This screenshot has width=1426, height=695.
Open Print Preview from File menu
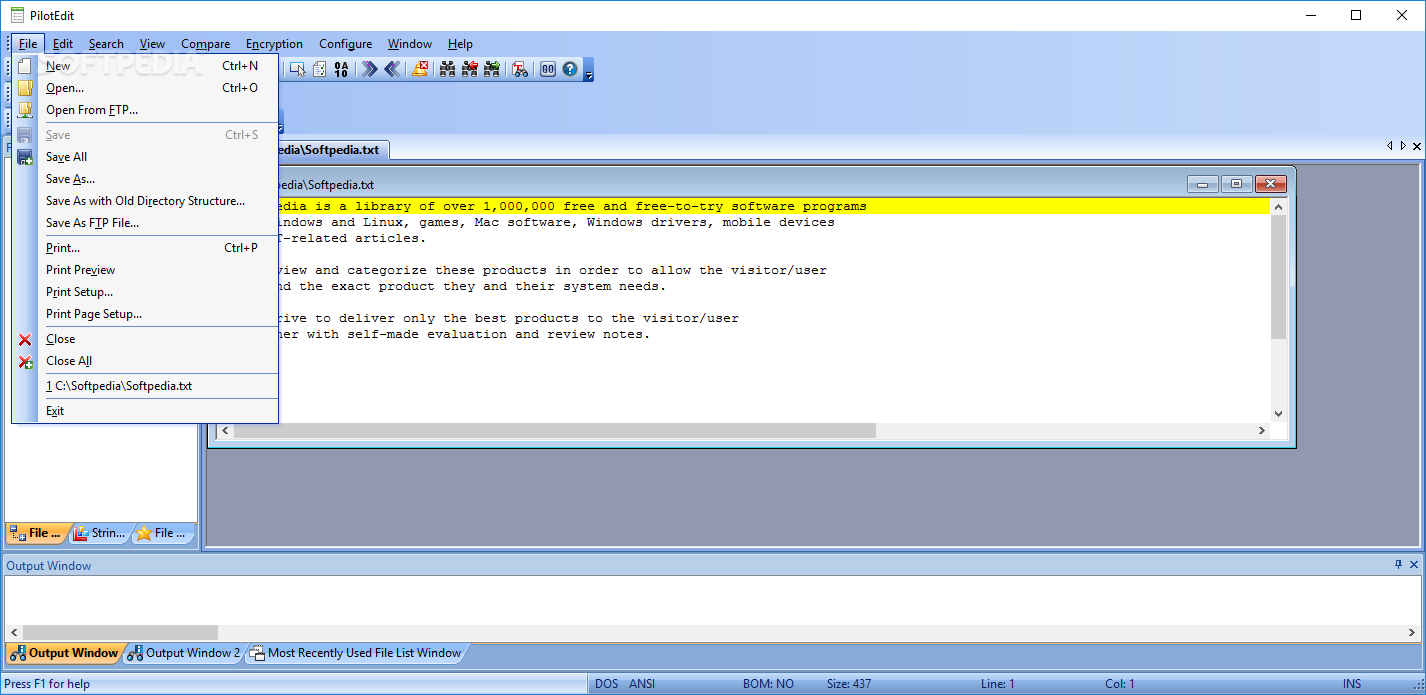(x=145, y=270)
